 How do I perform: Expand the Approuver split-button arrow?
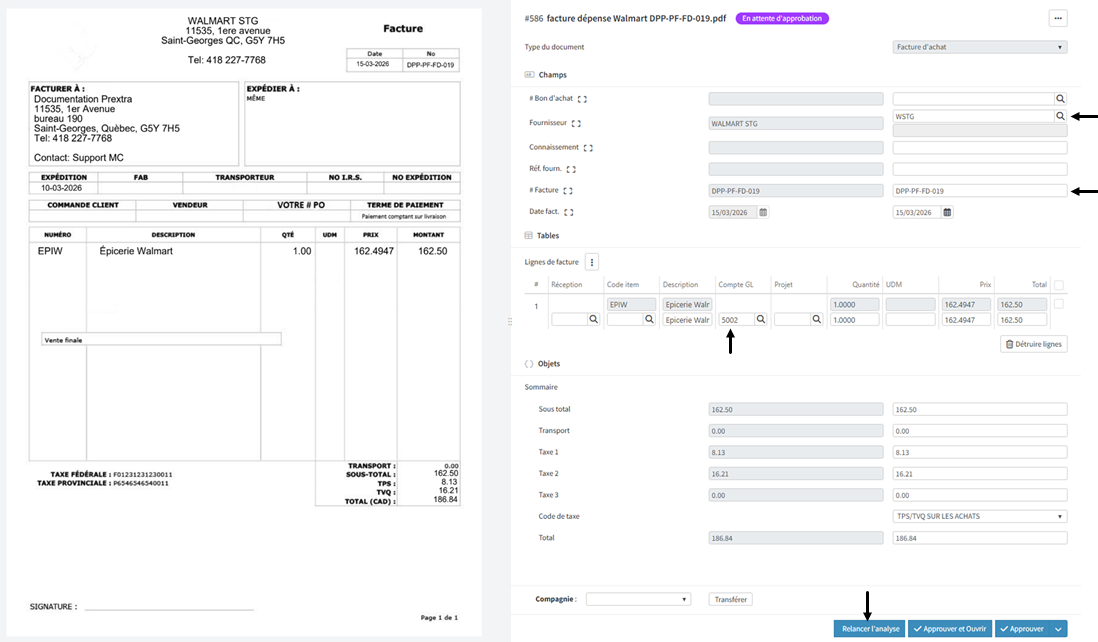point(1058,629)
